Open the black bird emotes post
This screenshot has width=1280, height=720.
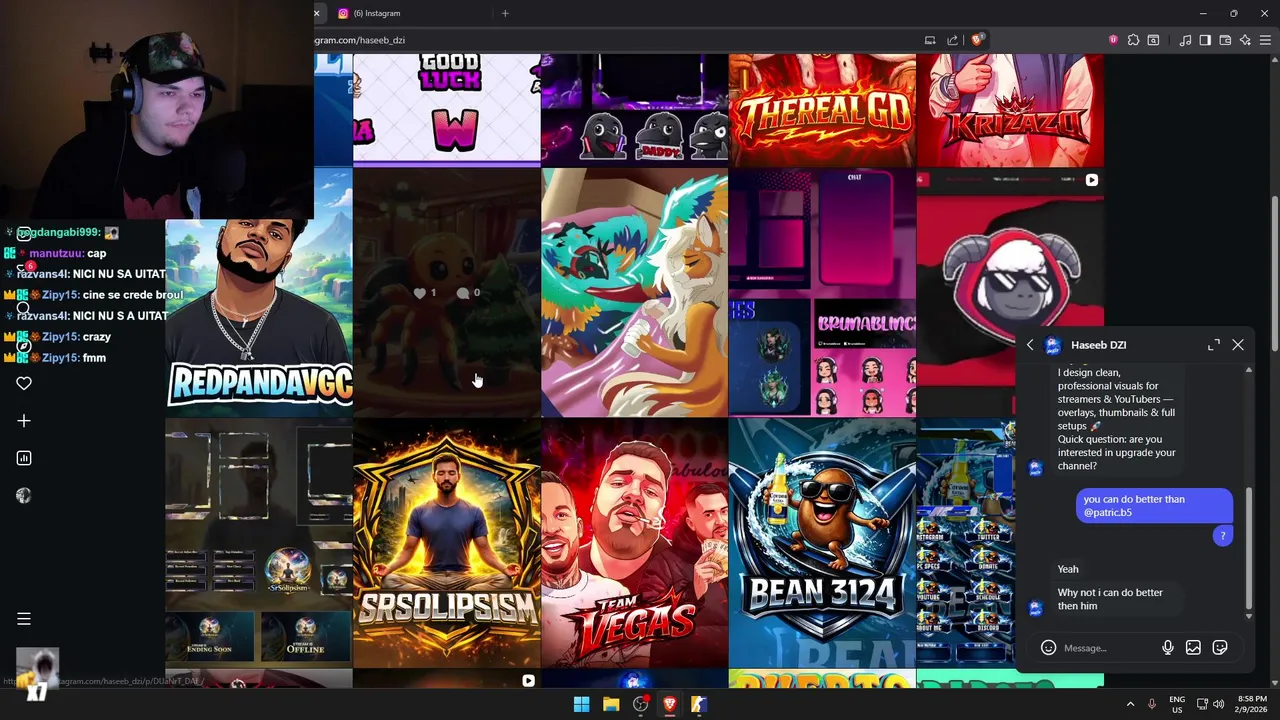(x=634, y=110)
